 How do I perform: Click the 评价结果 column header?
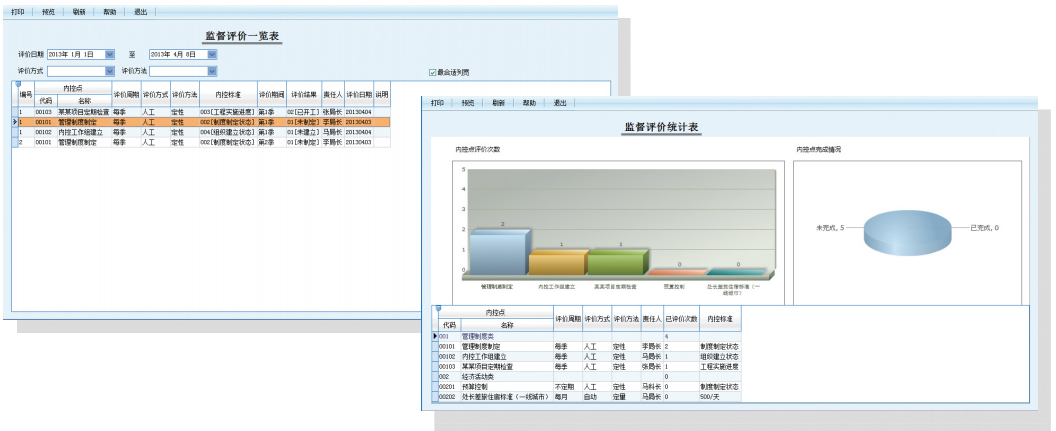[304, 94]
